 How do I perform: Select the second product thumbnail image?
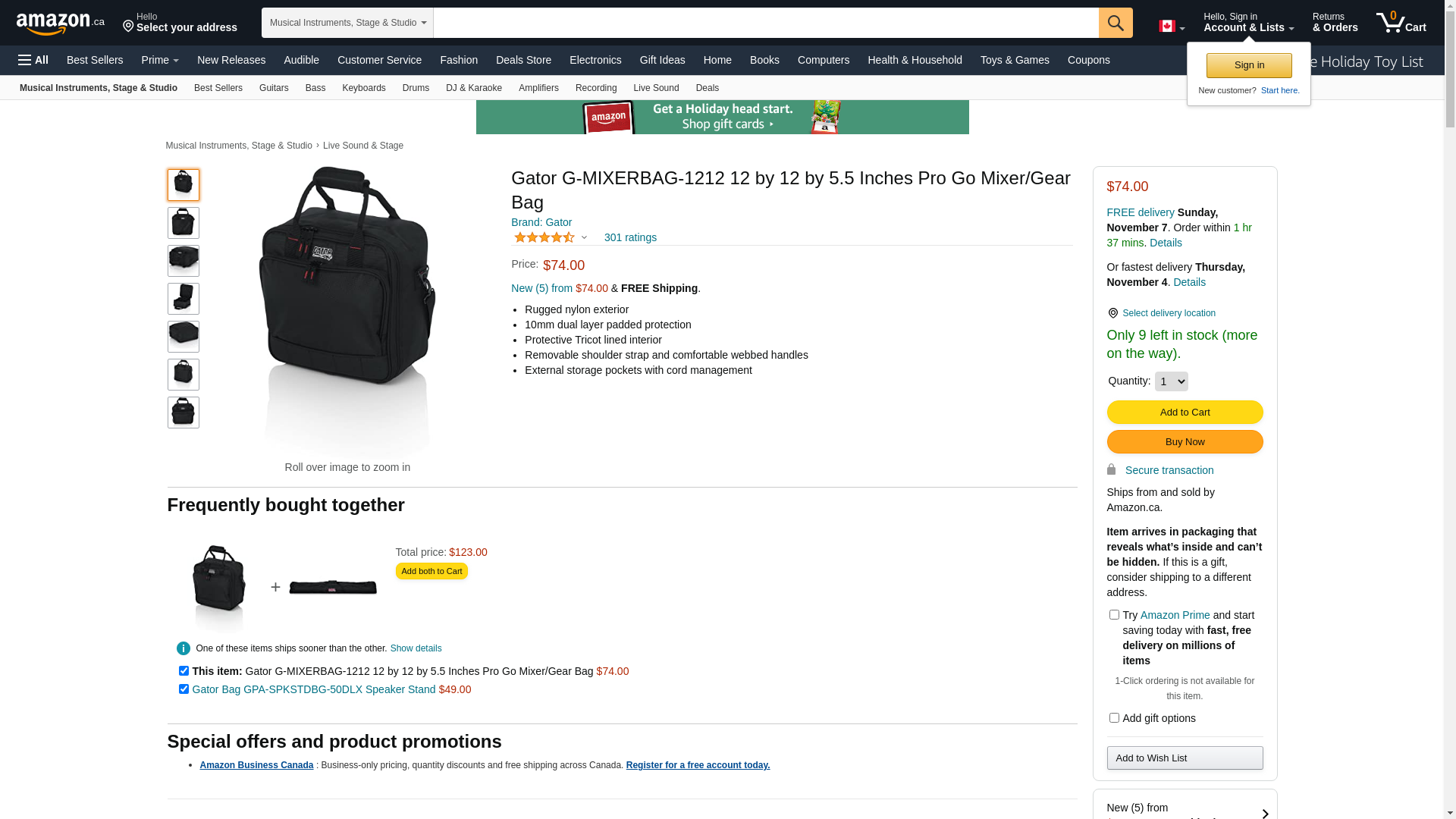[x=184, y=223]
